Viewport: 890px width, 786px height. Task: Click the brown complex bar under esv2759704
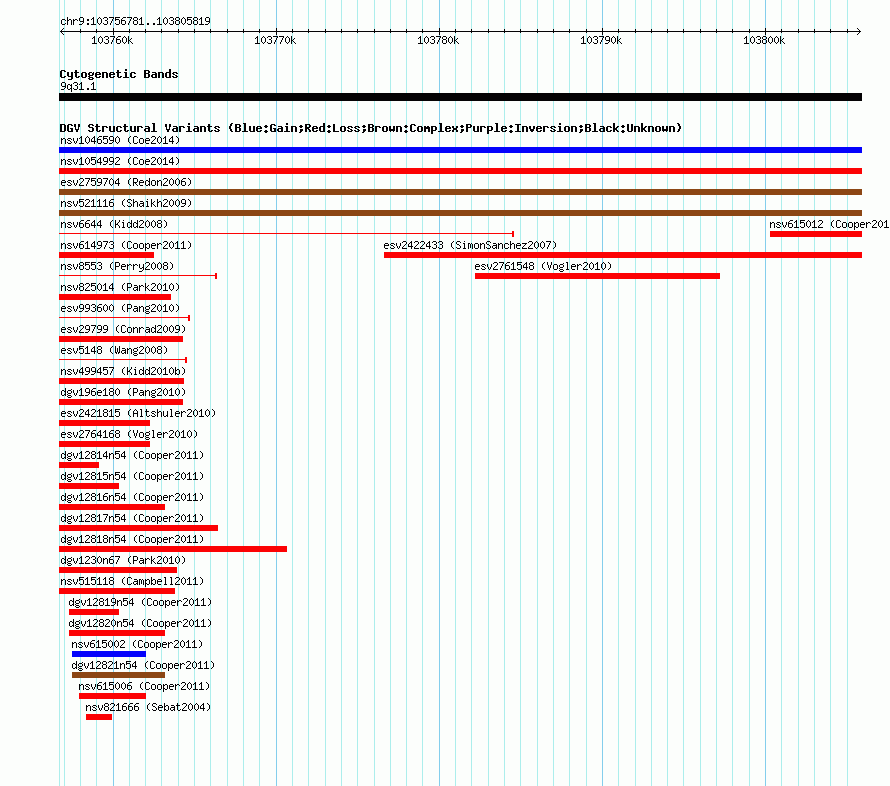[x=460, y=192]
